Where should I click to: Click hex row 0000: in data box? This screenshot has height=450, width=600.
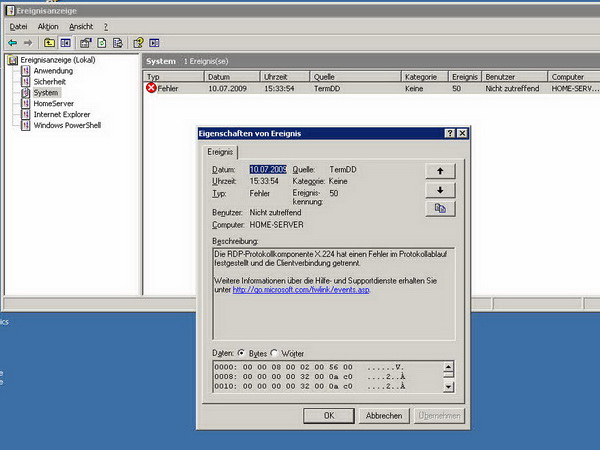click(x=308, y=367)
